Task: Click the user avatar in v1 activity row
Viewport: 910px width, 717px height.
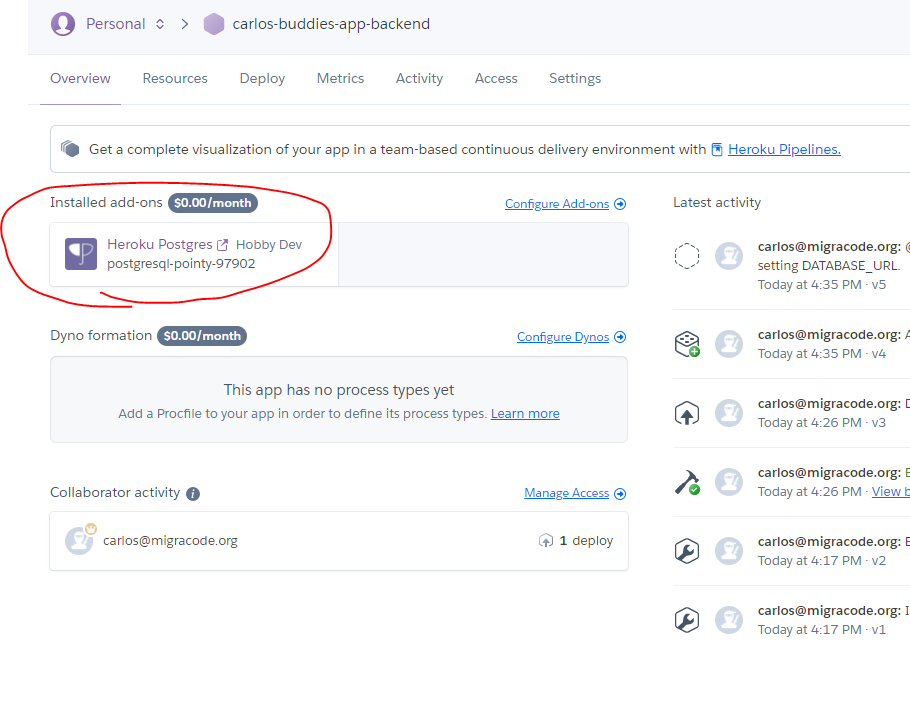Action: pyautogui.click(x=729, y=620)
